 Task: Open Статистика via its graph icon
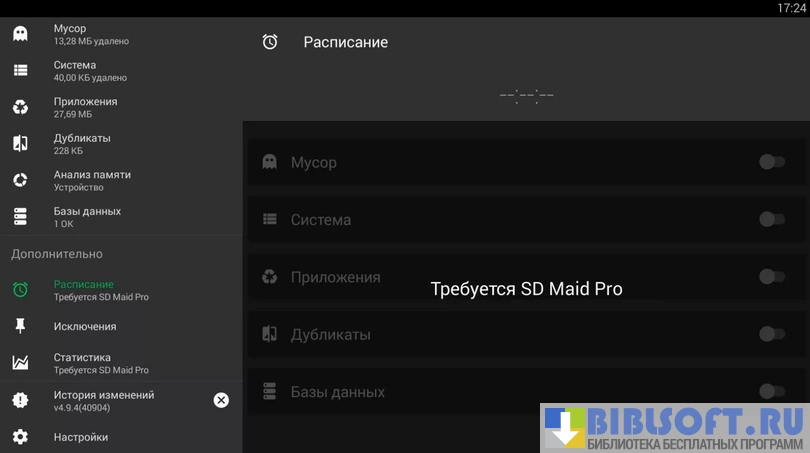(x=20, y=363)
